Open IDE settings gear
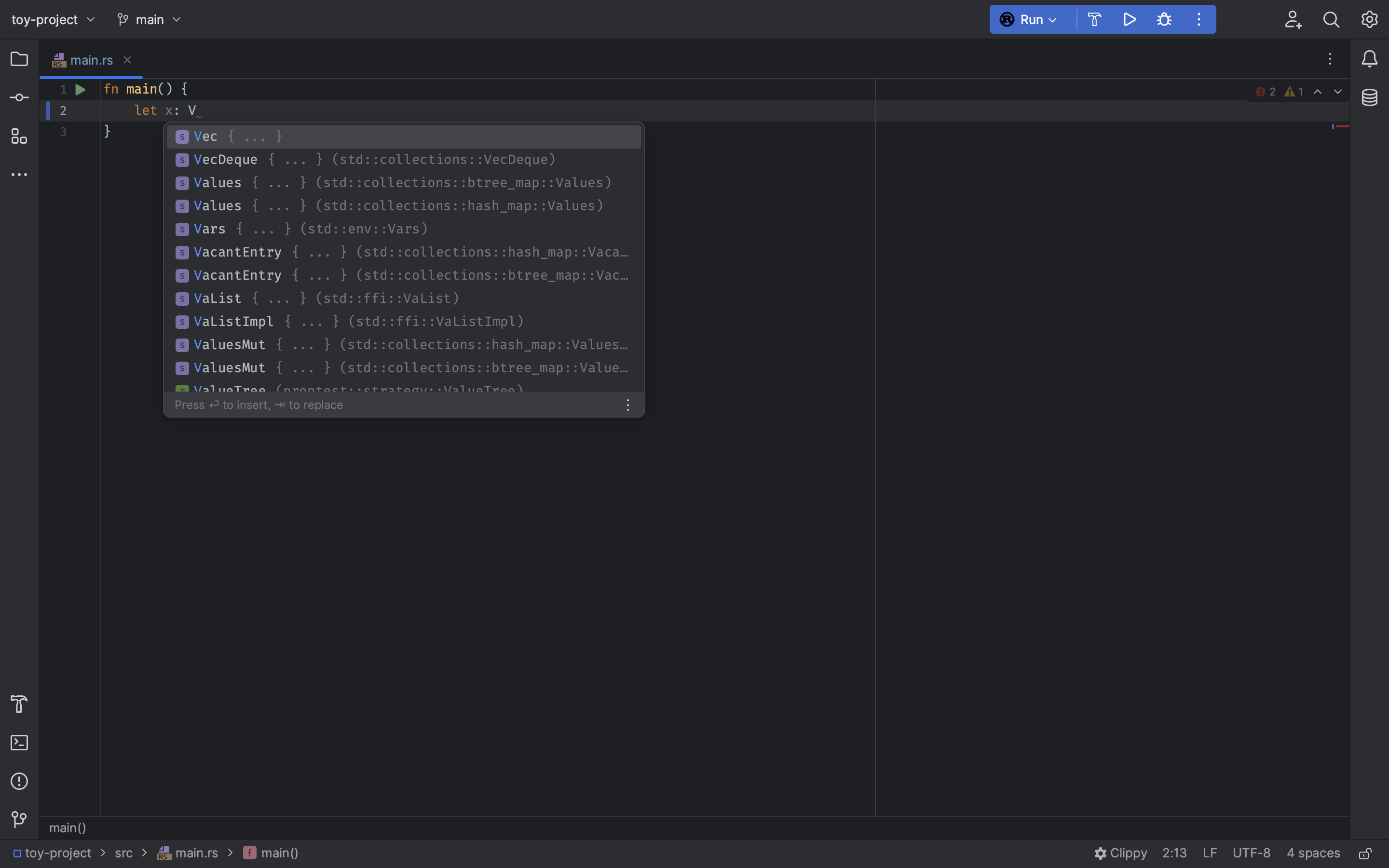The width and height of the screenshot is (1389, 868). [1370, 19]
